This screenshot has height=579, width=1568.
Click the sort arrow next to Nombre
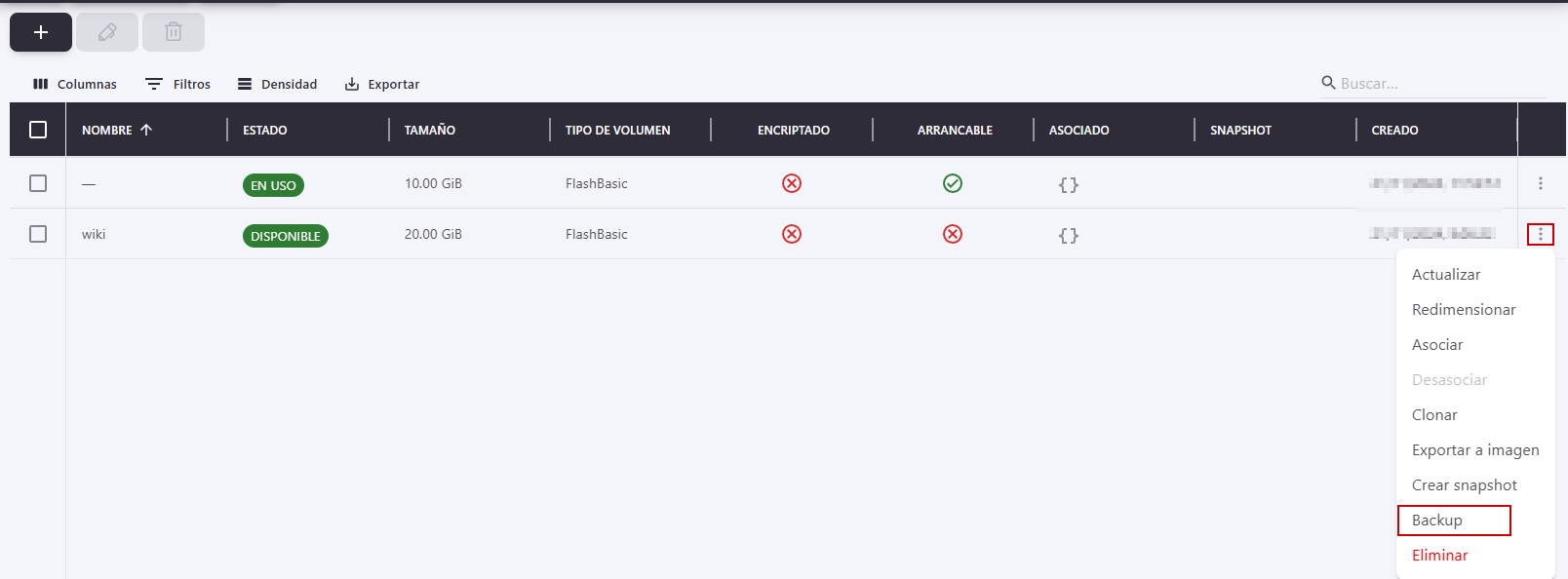146,130
